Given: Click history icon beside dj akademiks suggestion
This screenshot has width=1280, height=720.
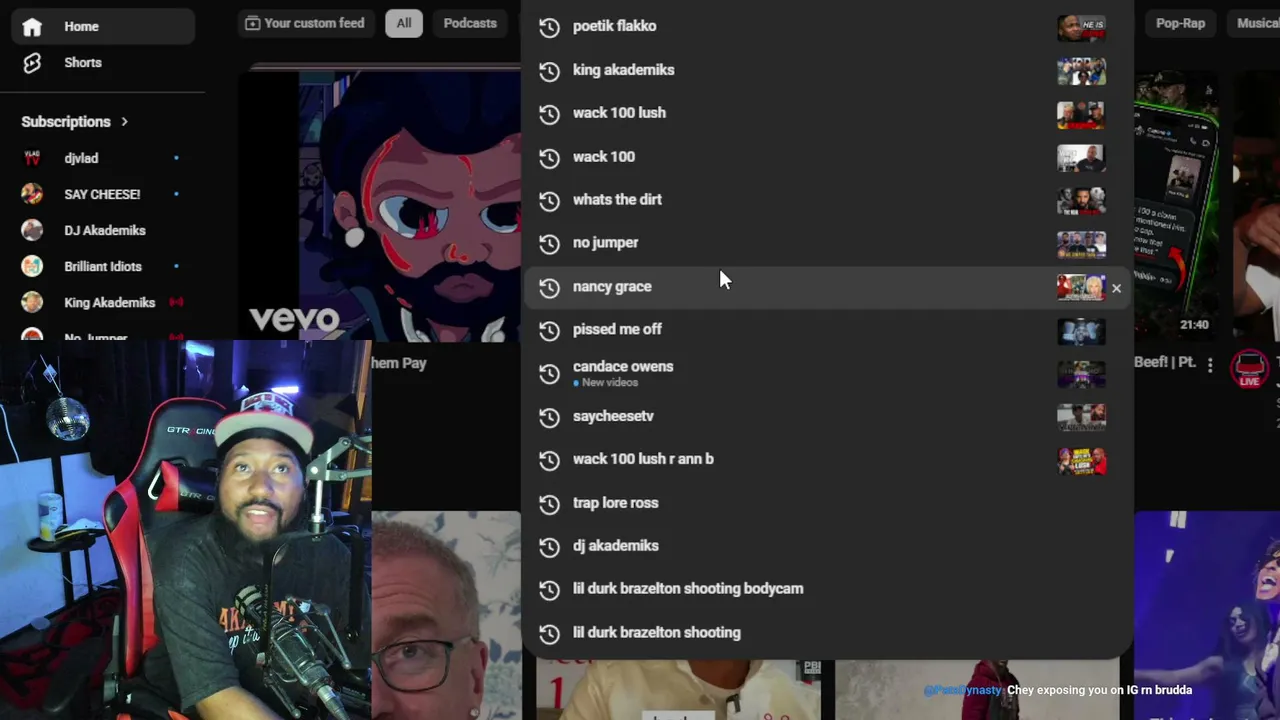Looking at the screenshot, I should click(x=549, y=547).
